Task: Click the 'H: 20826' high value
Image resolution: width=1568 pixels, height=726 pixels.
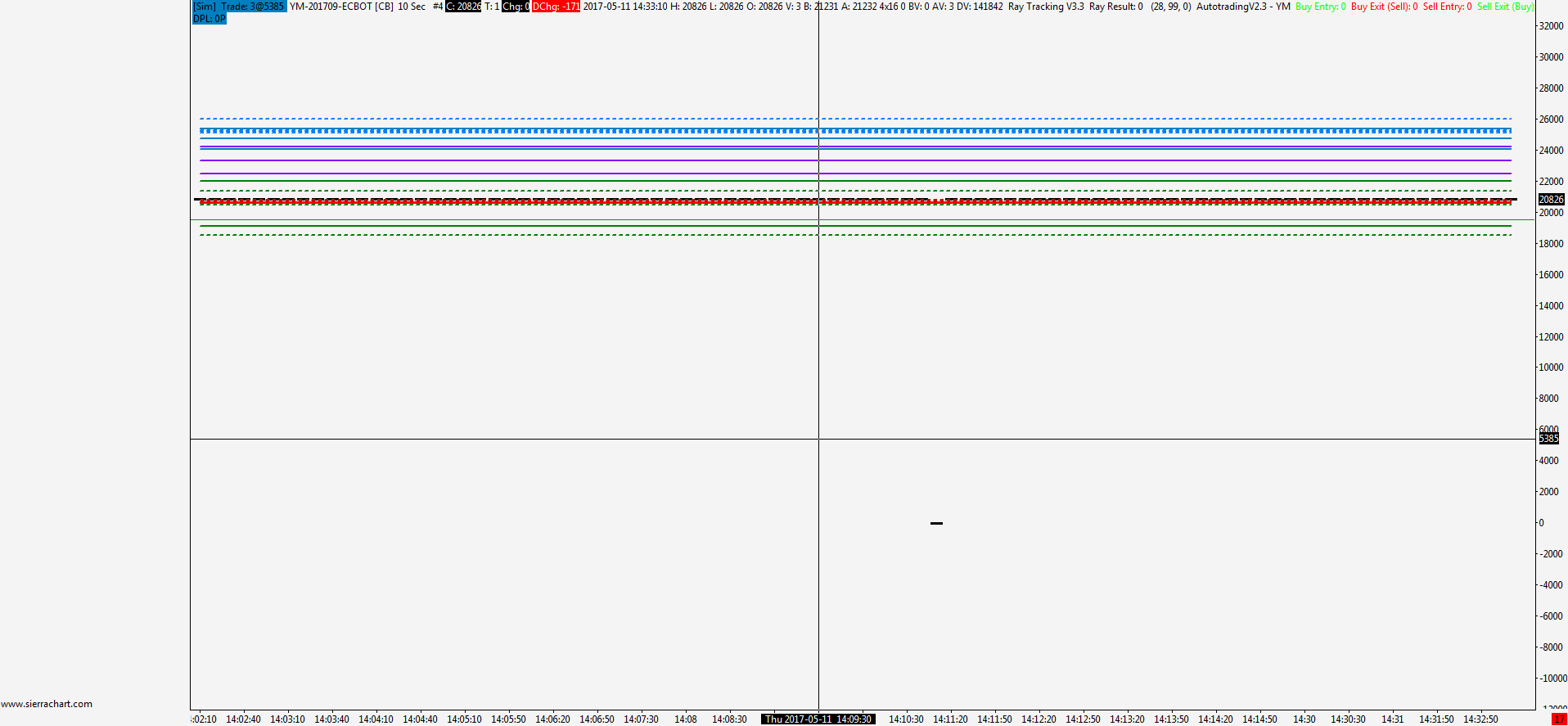Action: pos(688,7)
